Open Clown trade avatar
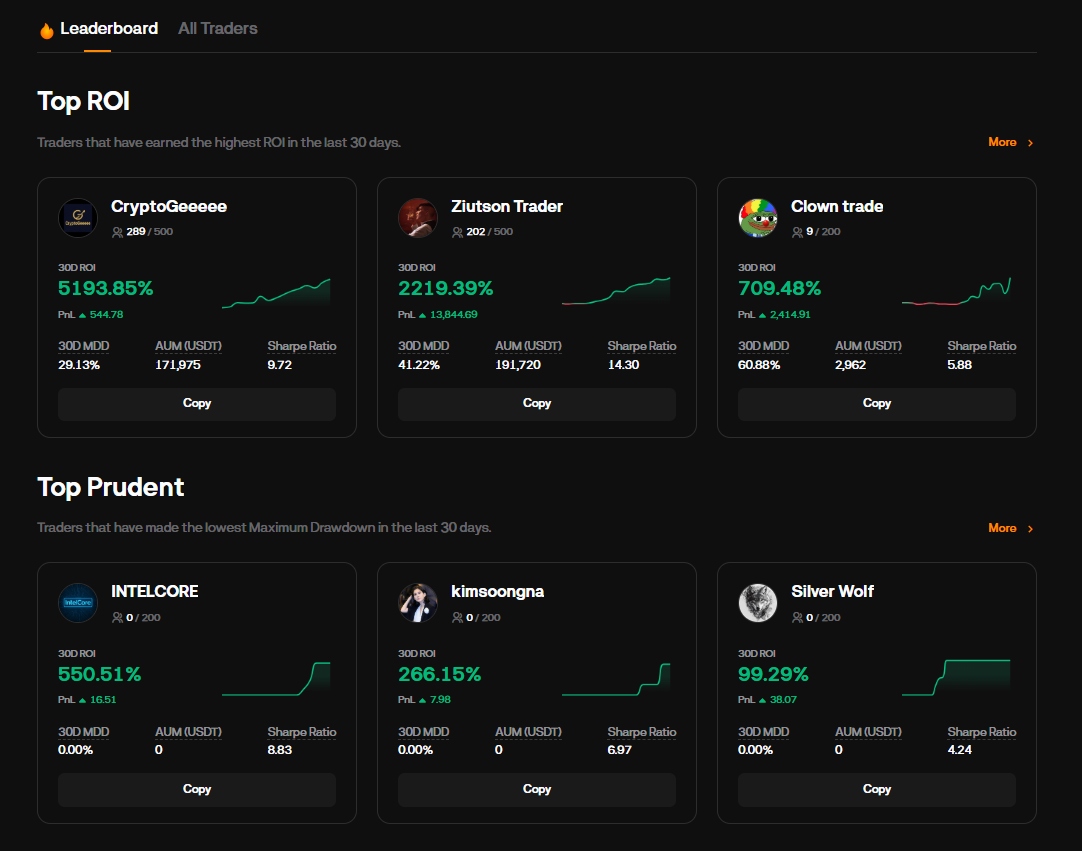Viewport: 1082px width, 851px height. click(x=758, y=217)
